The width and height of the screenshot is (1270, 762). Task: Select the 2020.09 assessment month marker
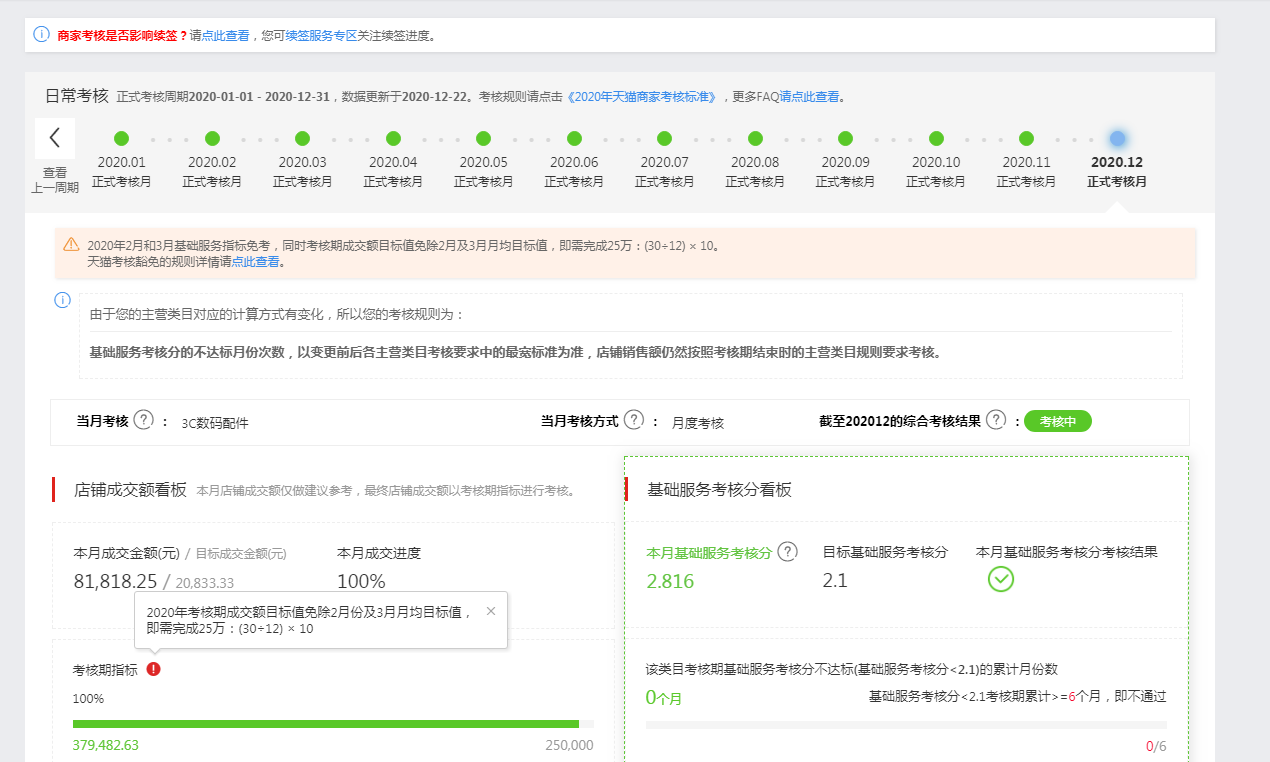click(846, 139)
